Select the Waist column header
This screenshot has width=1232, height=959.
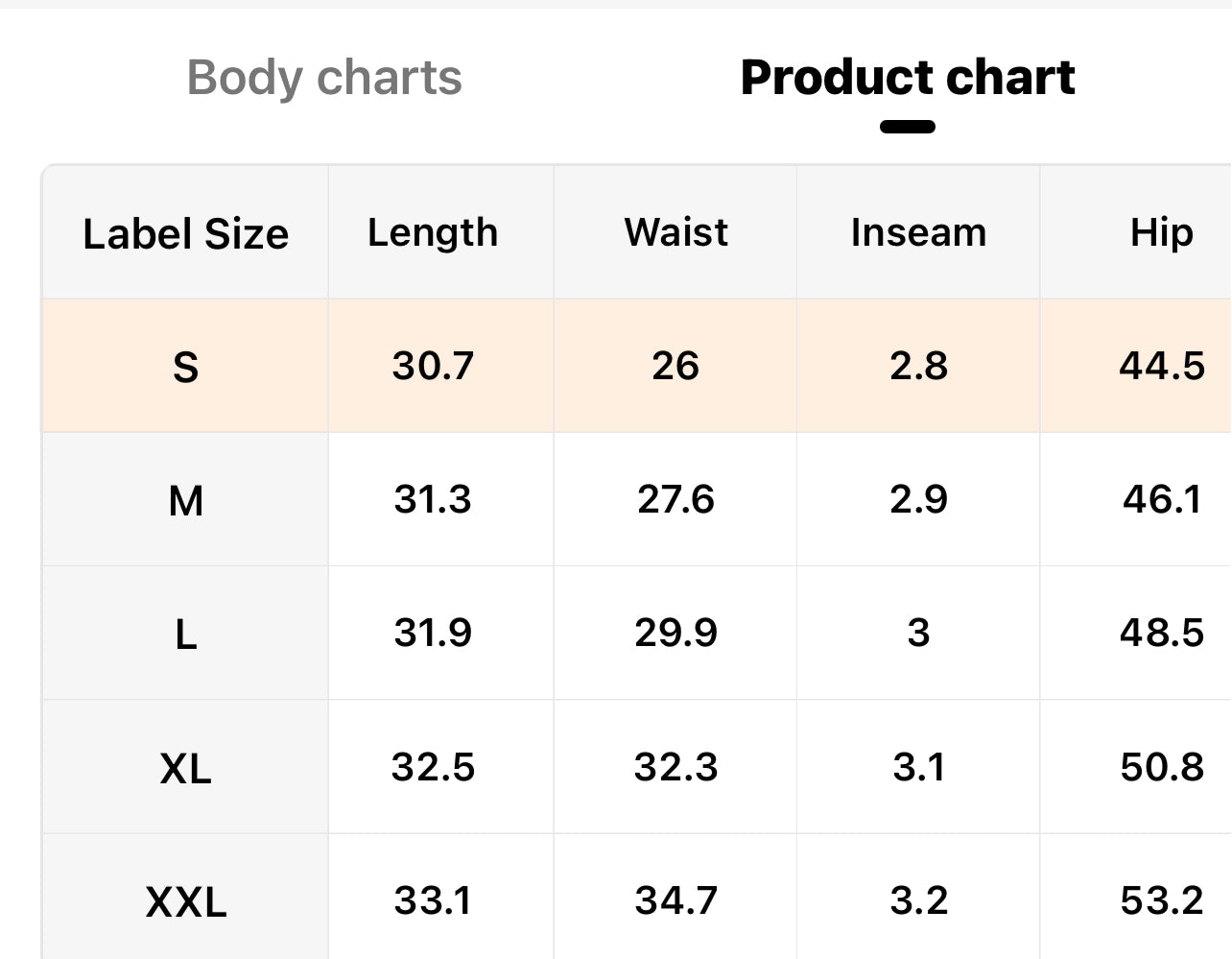click(675, 232)
